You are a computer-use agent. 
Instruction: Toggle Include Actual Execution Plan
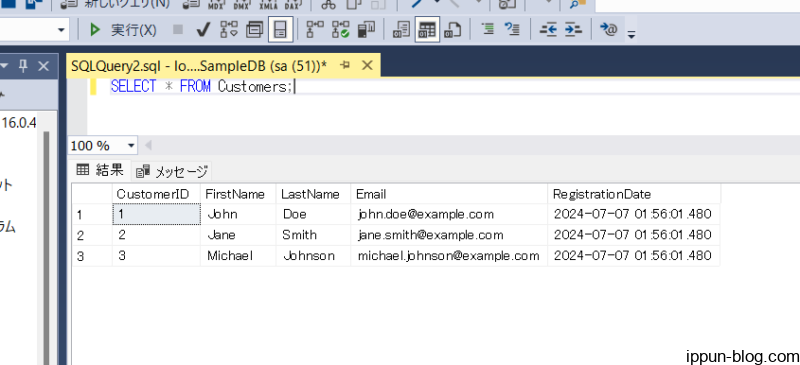(315, 30)
